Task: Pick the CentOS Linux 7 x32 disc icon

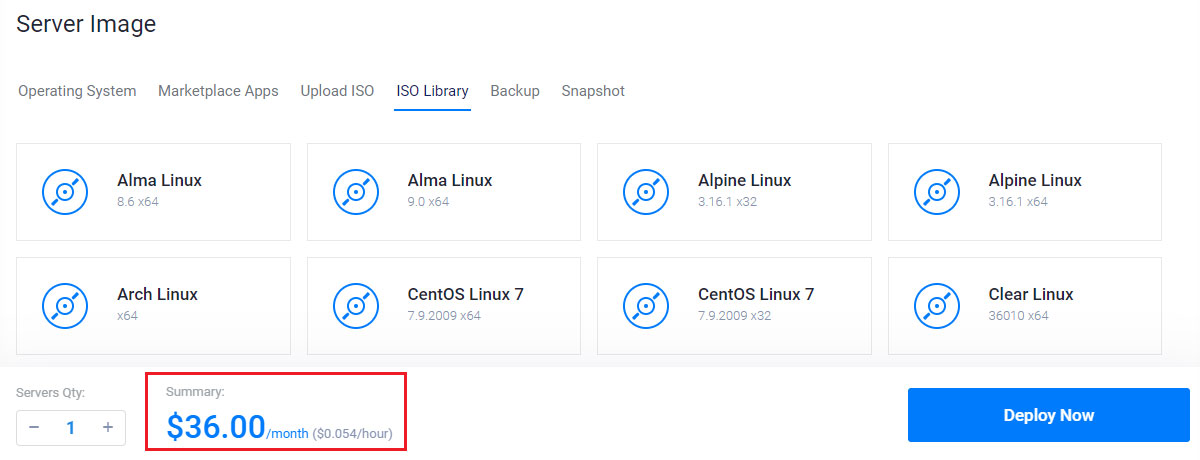Action: [646, 305]
